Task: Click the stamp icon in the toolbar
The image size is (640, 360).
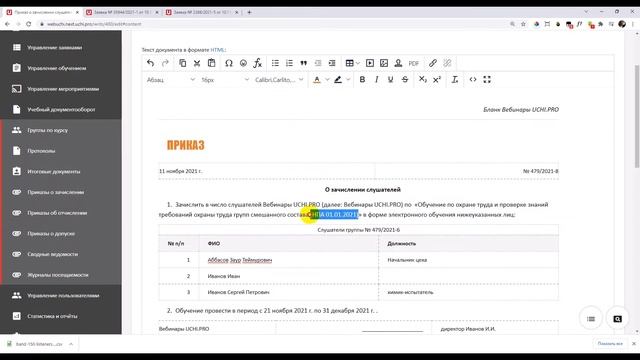Action: [x=398, y=63]
